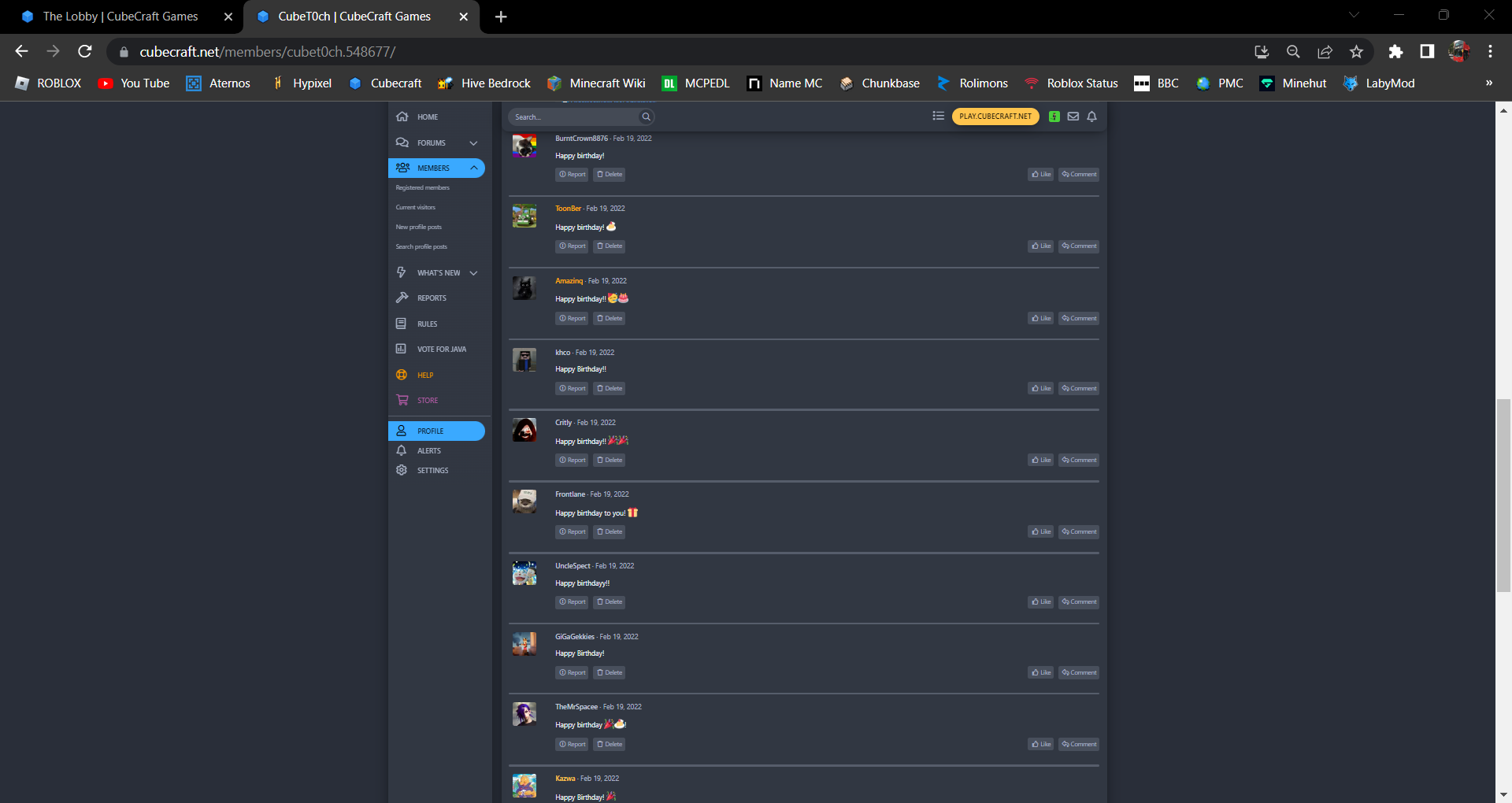Viewport: 1512px width, 803px height.
Task: Comment on Amazinq's birthday post
Action: [x=1079, y=318]
